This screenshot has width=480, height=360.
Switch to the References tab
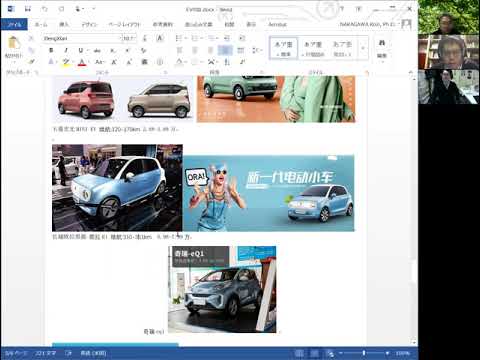[x=163, y=24]
